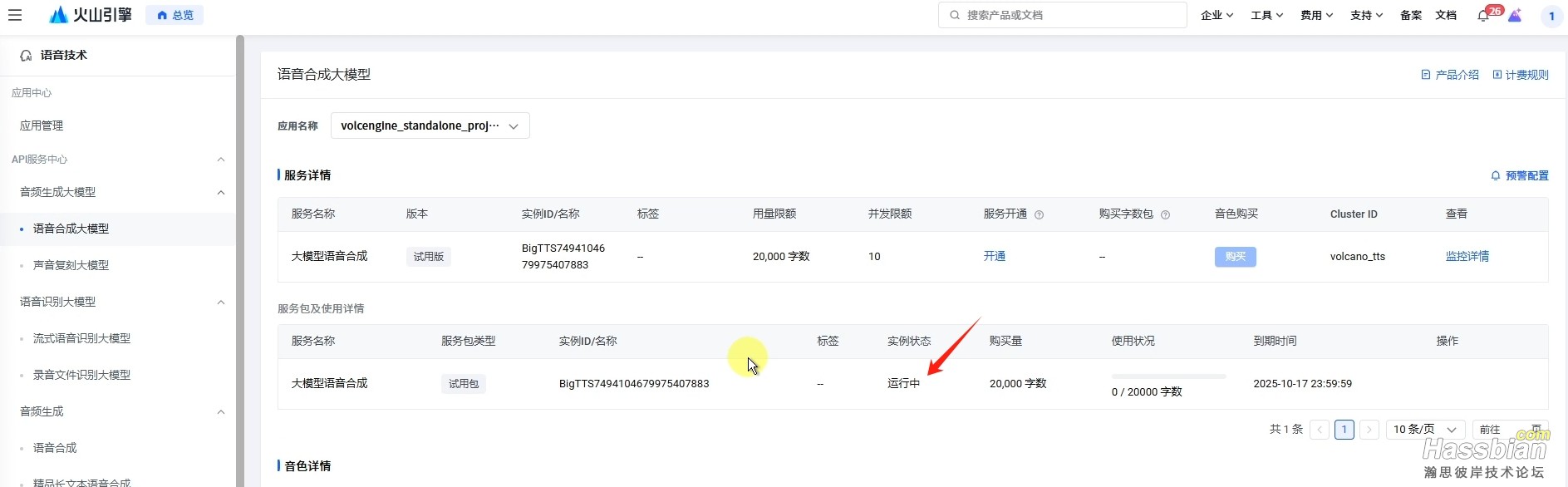
Task: Open the 产品介绍 link
Action: [1450, 75]
